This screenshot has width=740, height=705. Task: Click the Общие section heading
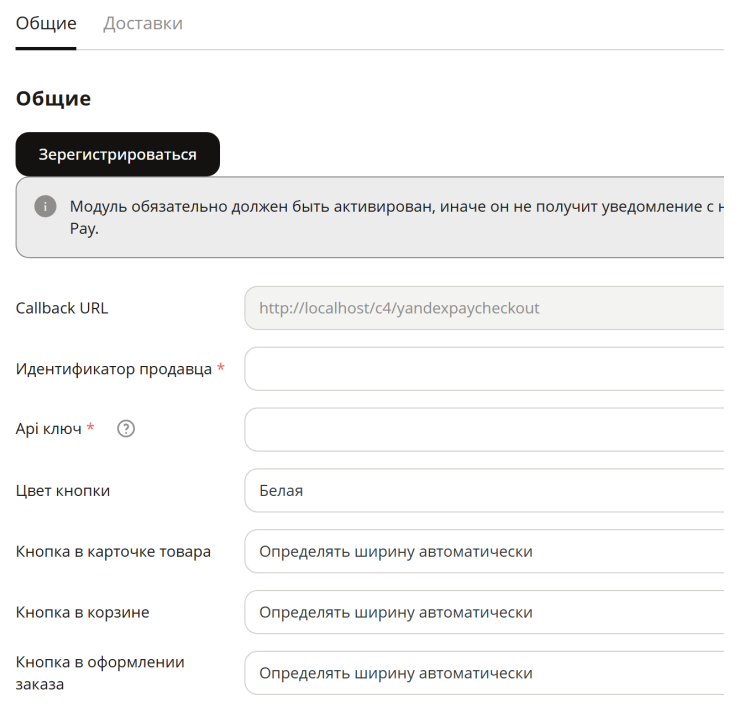(53, 99)
